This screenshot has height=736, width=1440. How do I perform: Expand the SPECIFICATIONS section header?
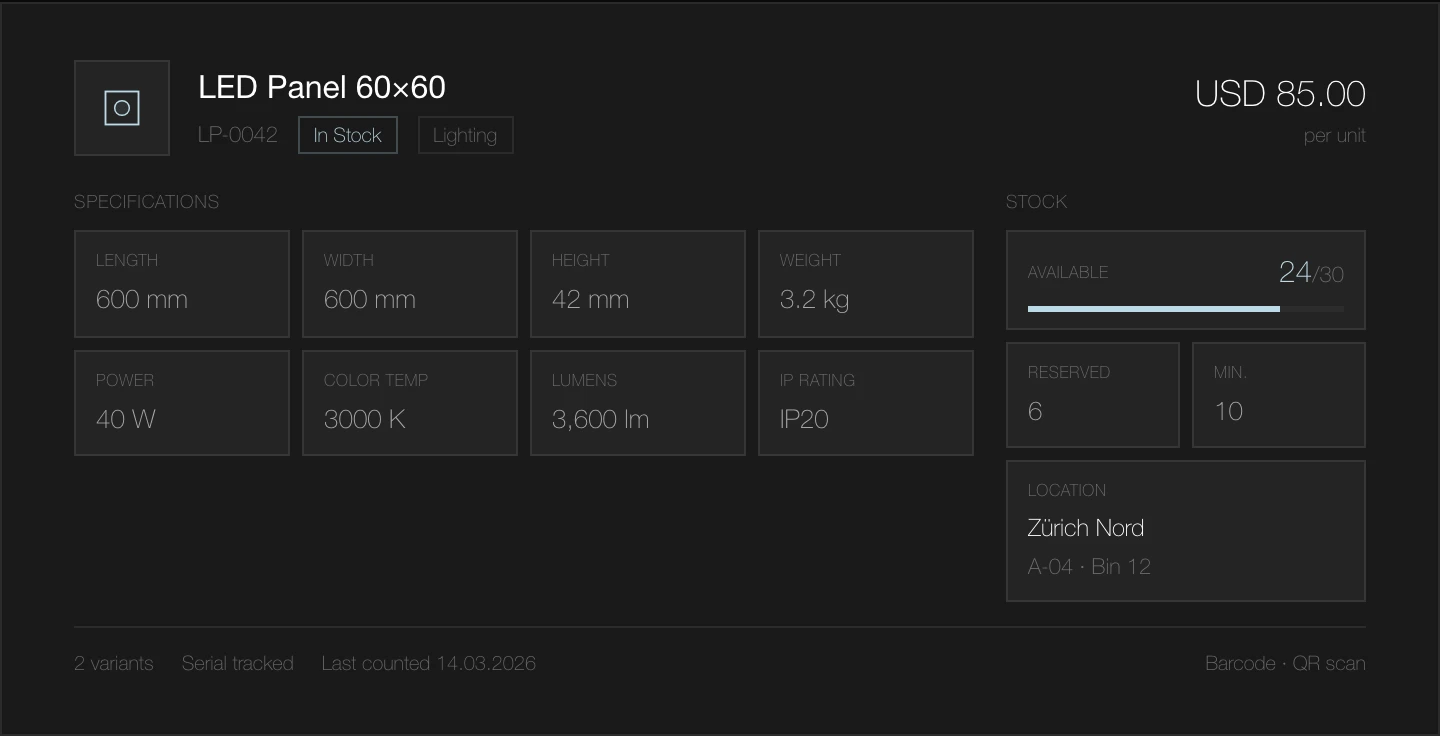click(x=146, y=201)
